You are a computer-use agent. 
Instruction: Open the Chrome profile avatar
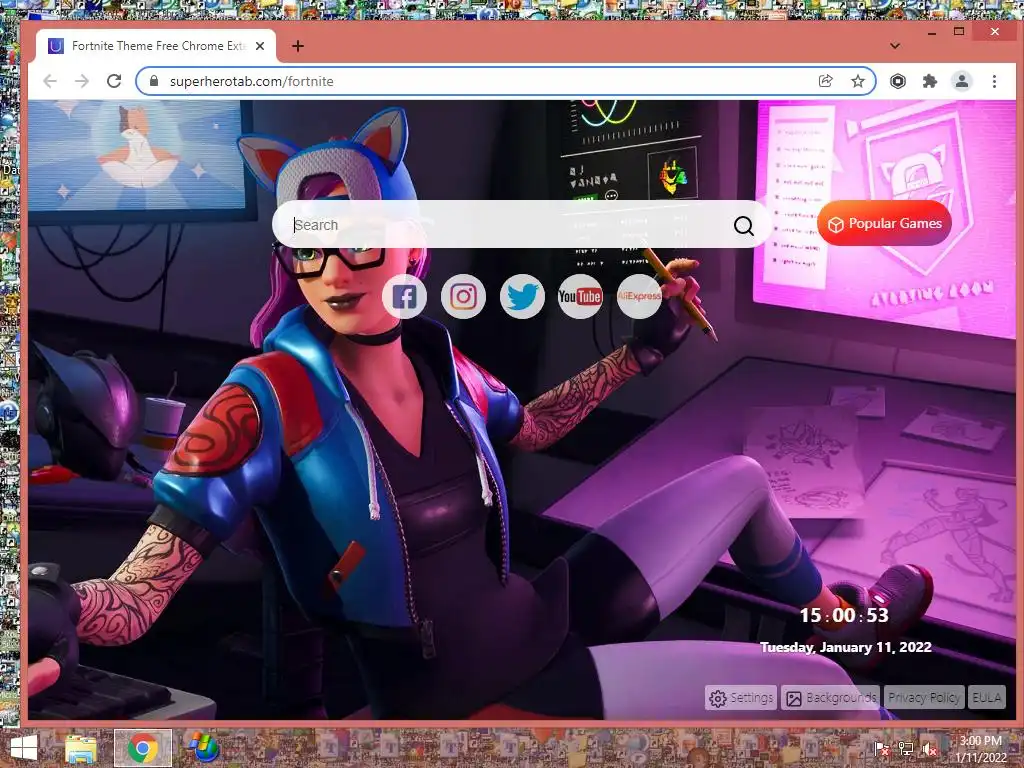961,81
